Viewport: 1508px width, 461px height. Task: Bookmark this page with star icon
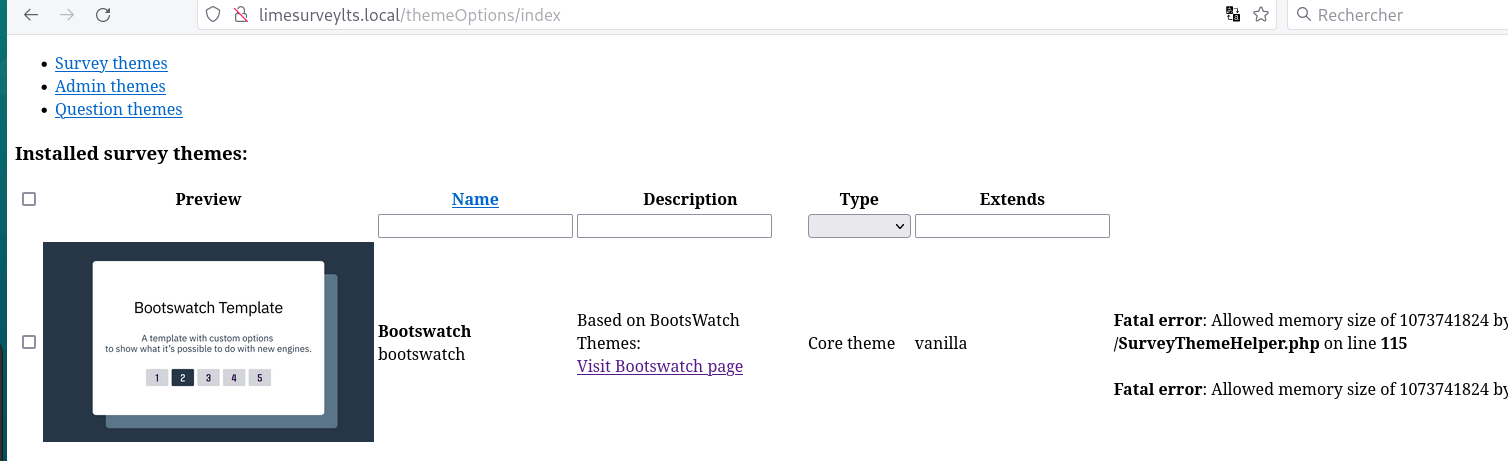1261,15
